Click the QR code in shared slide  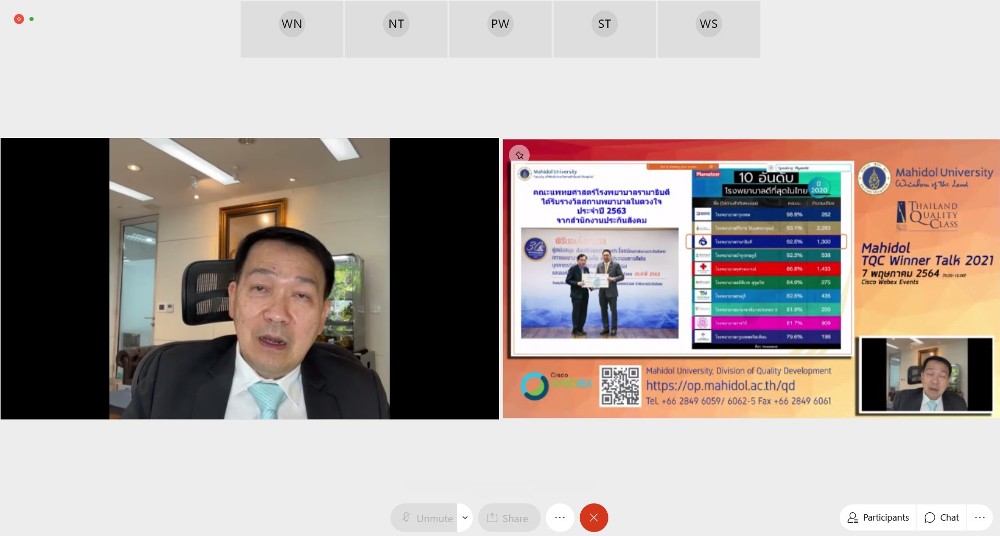619,386
